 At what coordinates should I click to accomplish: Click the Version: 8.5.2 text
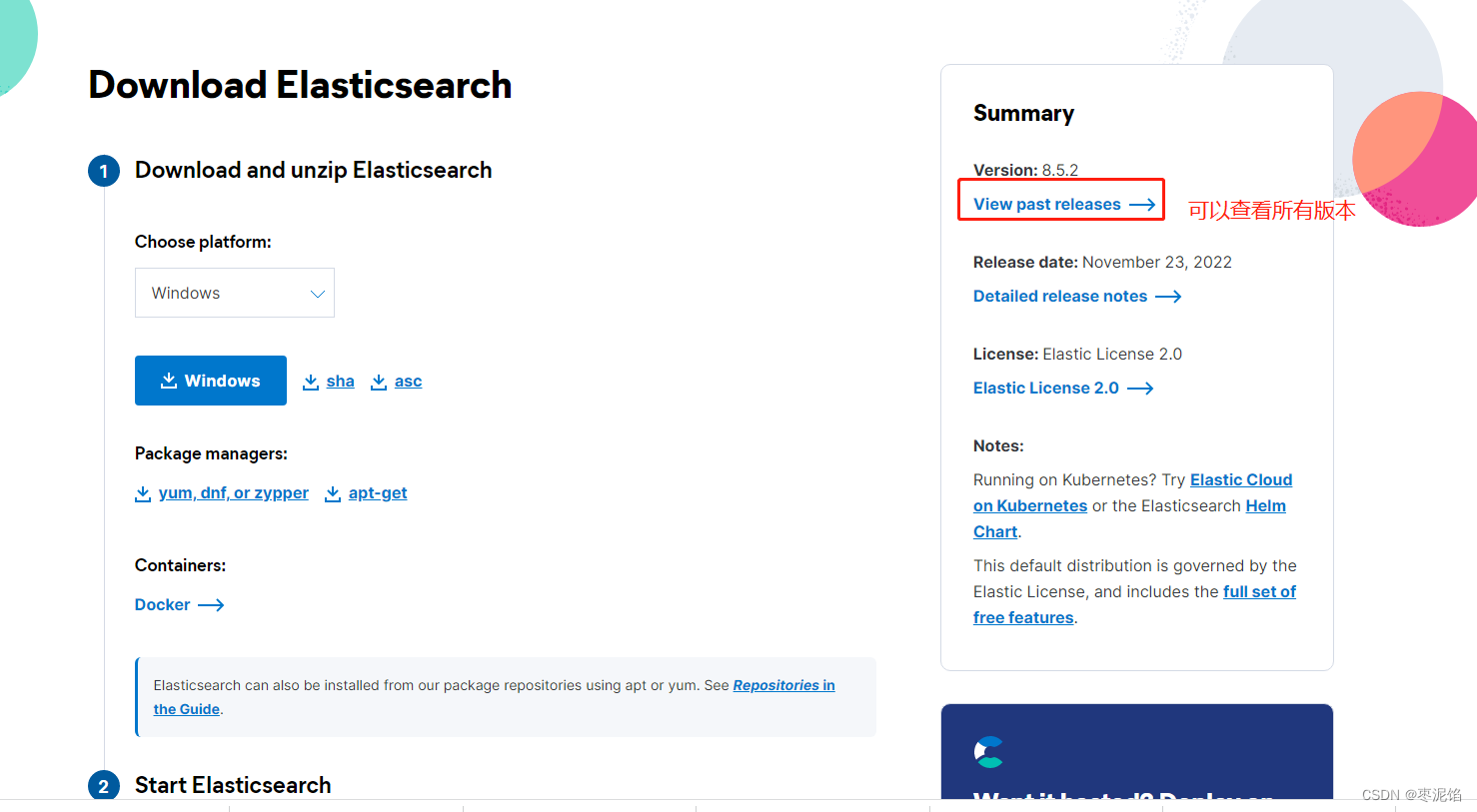[1026, 170]
